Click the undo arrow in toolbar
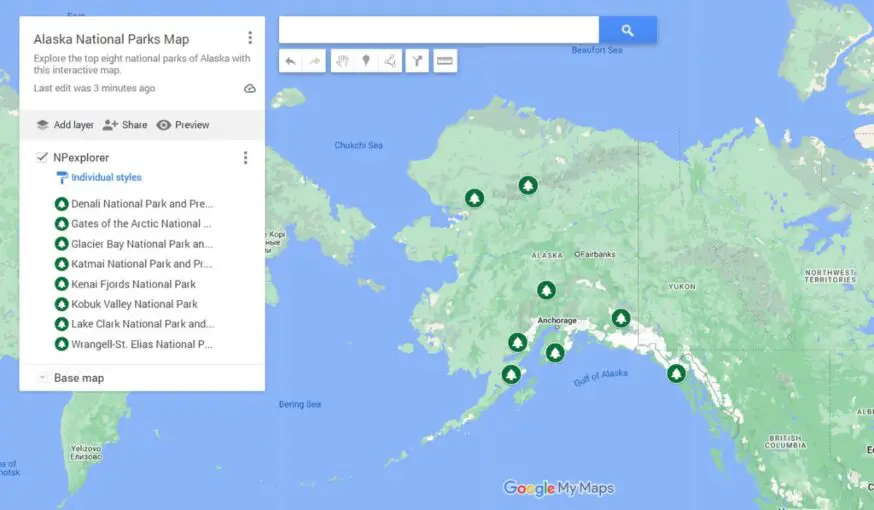This screenshot has width=874, height=510. click(290, 61)
